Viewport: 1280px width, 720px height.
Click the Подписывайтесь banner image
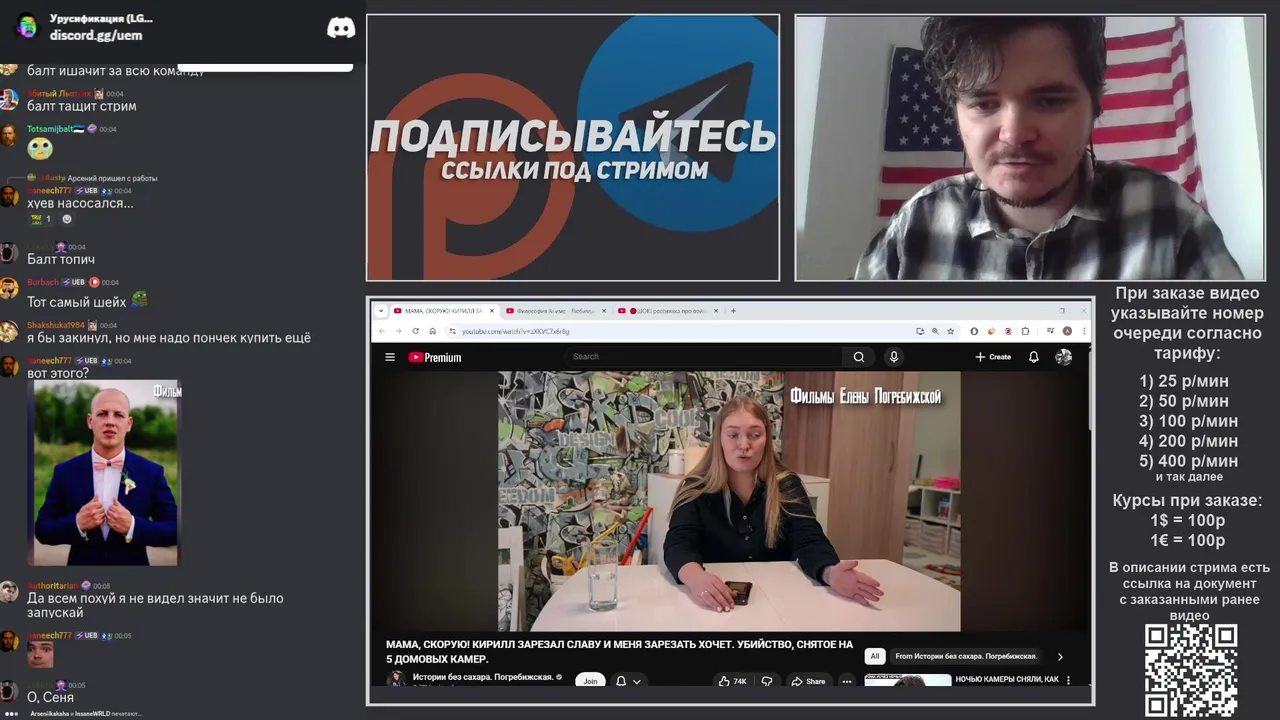573,147
